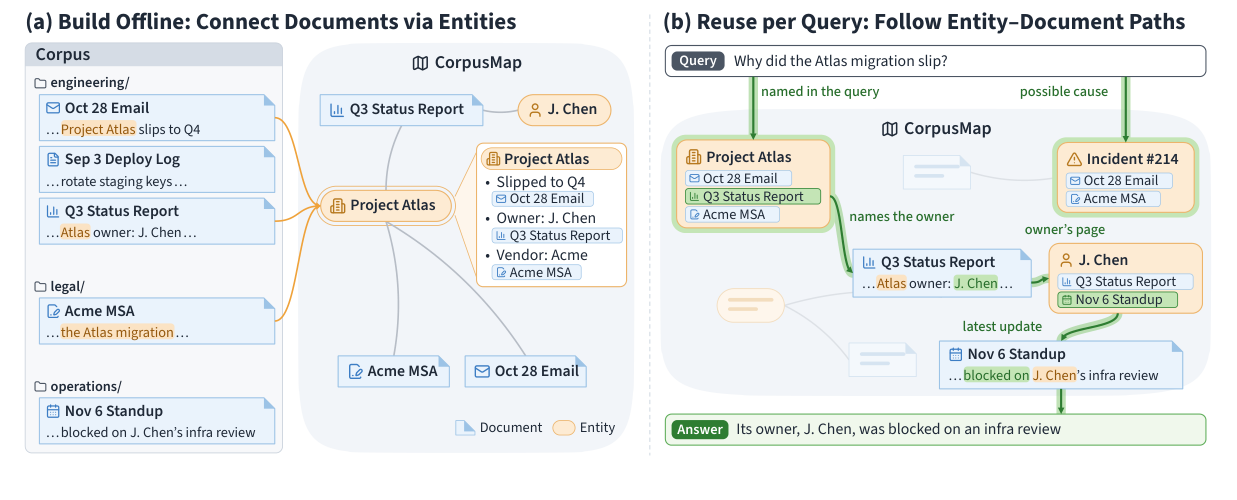Click calendar icon in green Nov 6 Standup chip
The image size is (1237, 500).
[1067, 300]
